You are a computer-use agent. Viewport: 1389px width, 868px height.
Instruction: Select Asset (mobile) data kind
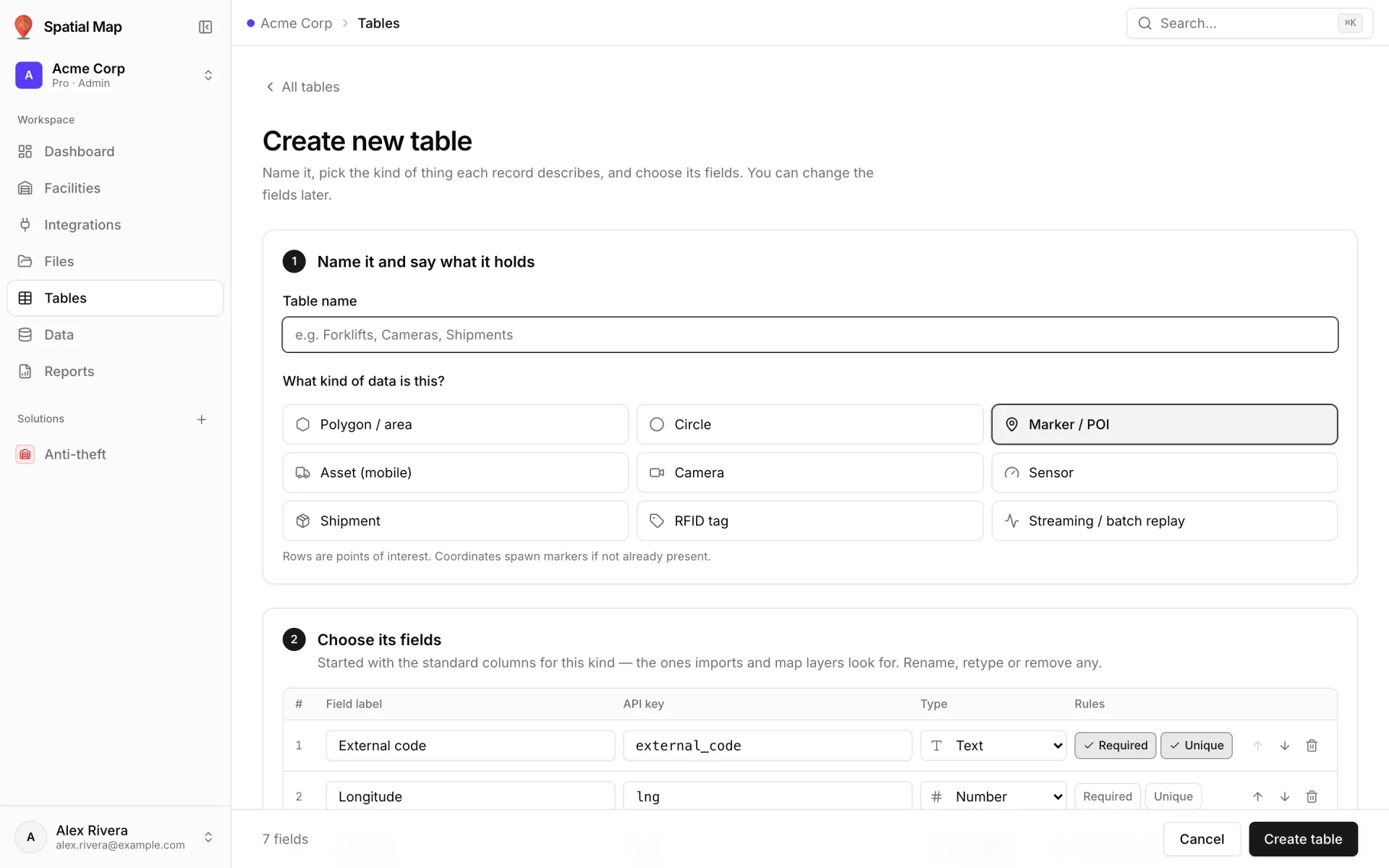pyautogui.click(x=455, y=472)
